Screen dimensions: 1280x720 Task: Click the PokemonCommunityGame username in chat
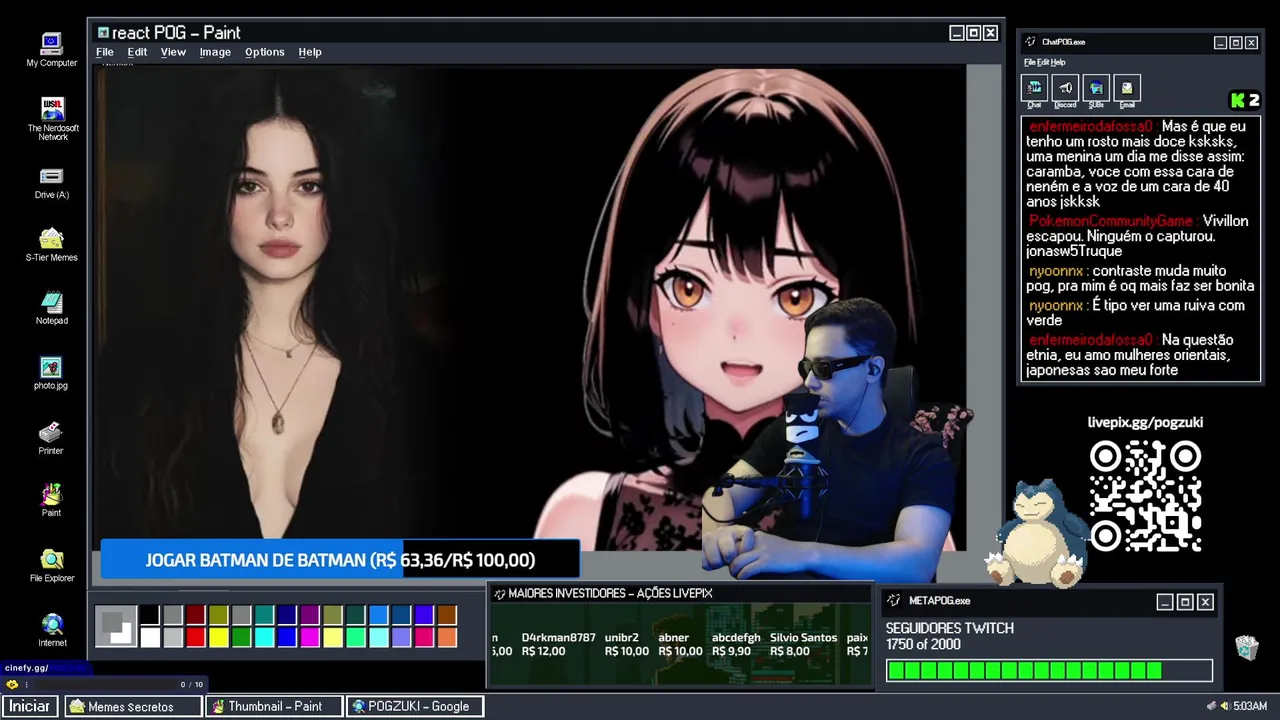pyautogui.click(x=1111, y=221)
